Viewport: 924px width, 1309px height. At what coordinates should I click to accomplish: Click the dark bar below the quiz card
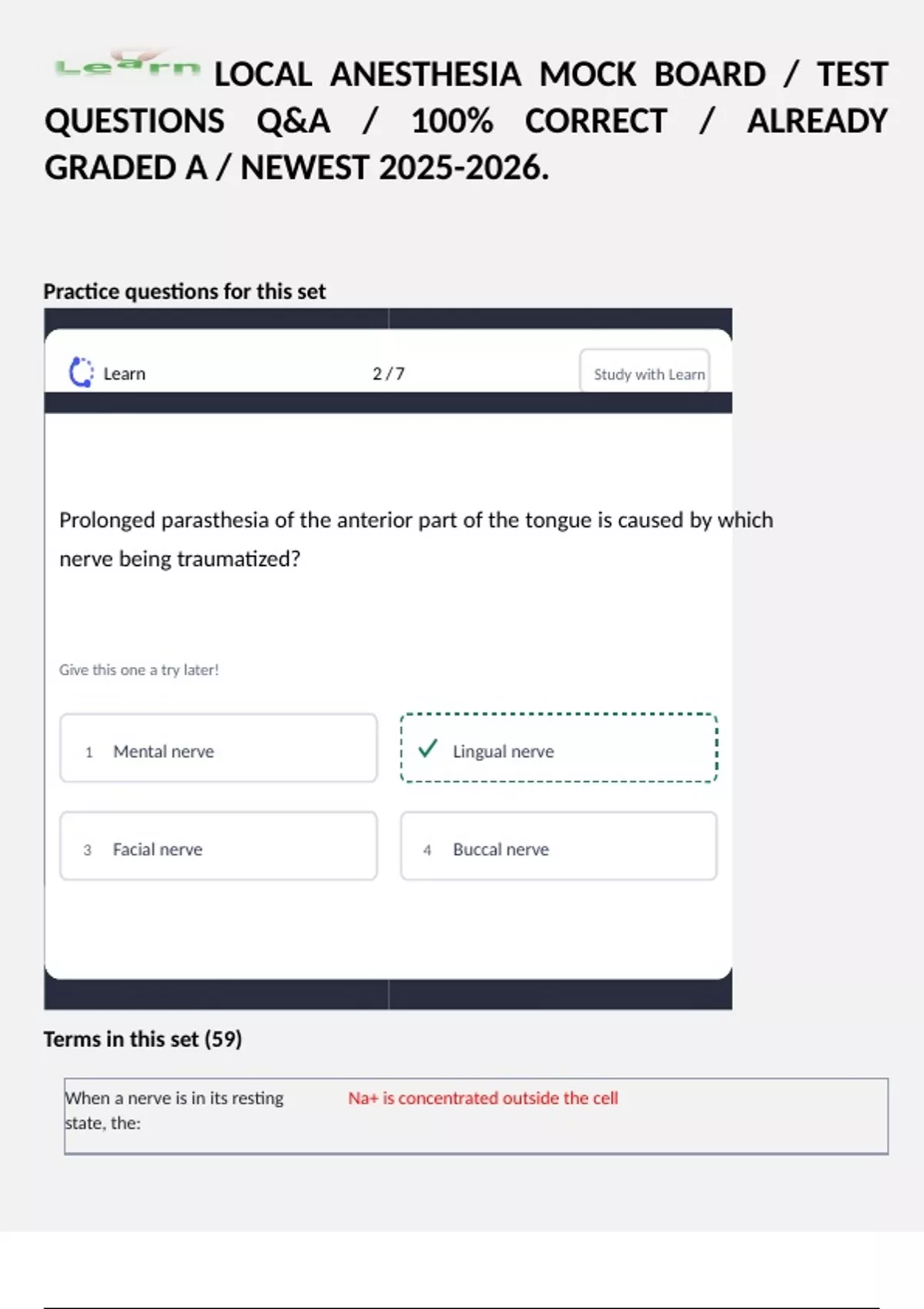tap(388, 995)
